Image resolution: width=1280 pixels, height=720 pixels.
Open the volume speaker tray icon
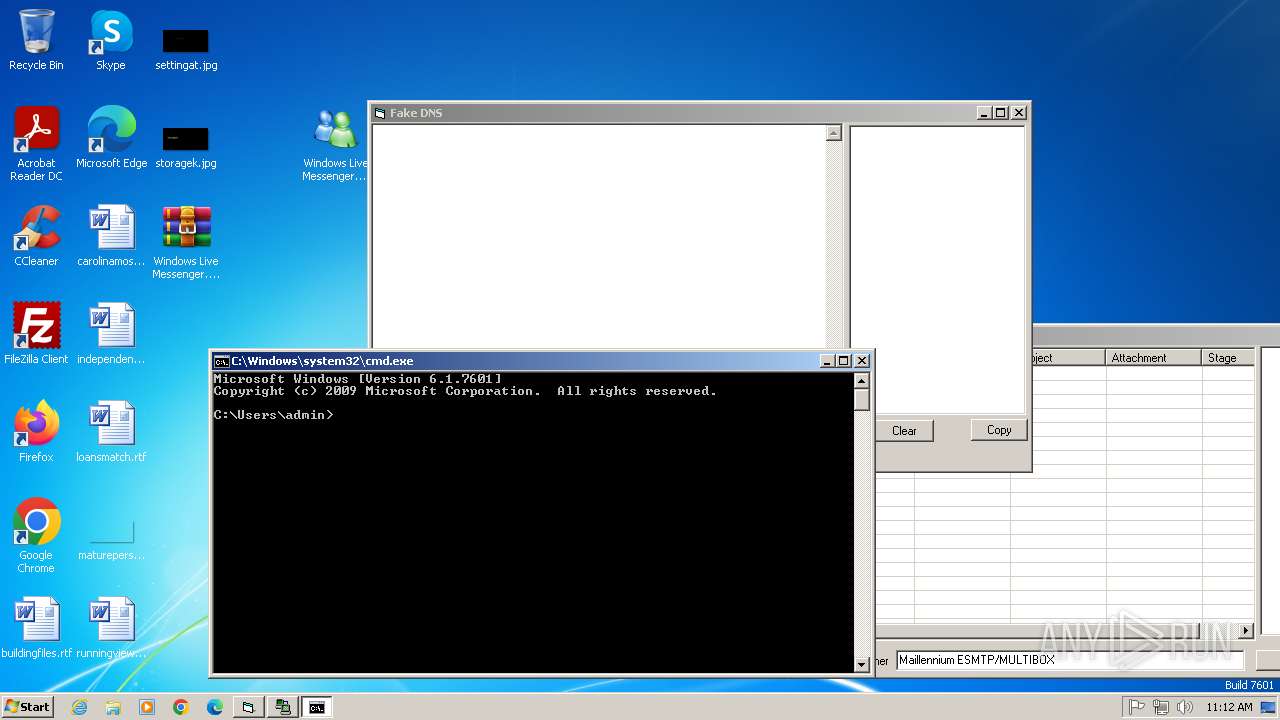1185,707
